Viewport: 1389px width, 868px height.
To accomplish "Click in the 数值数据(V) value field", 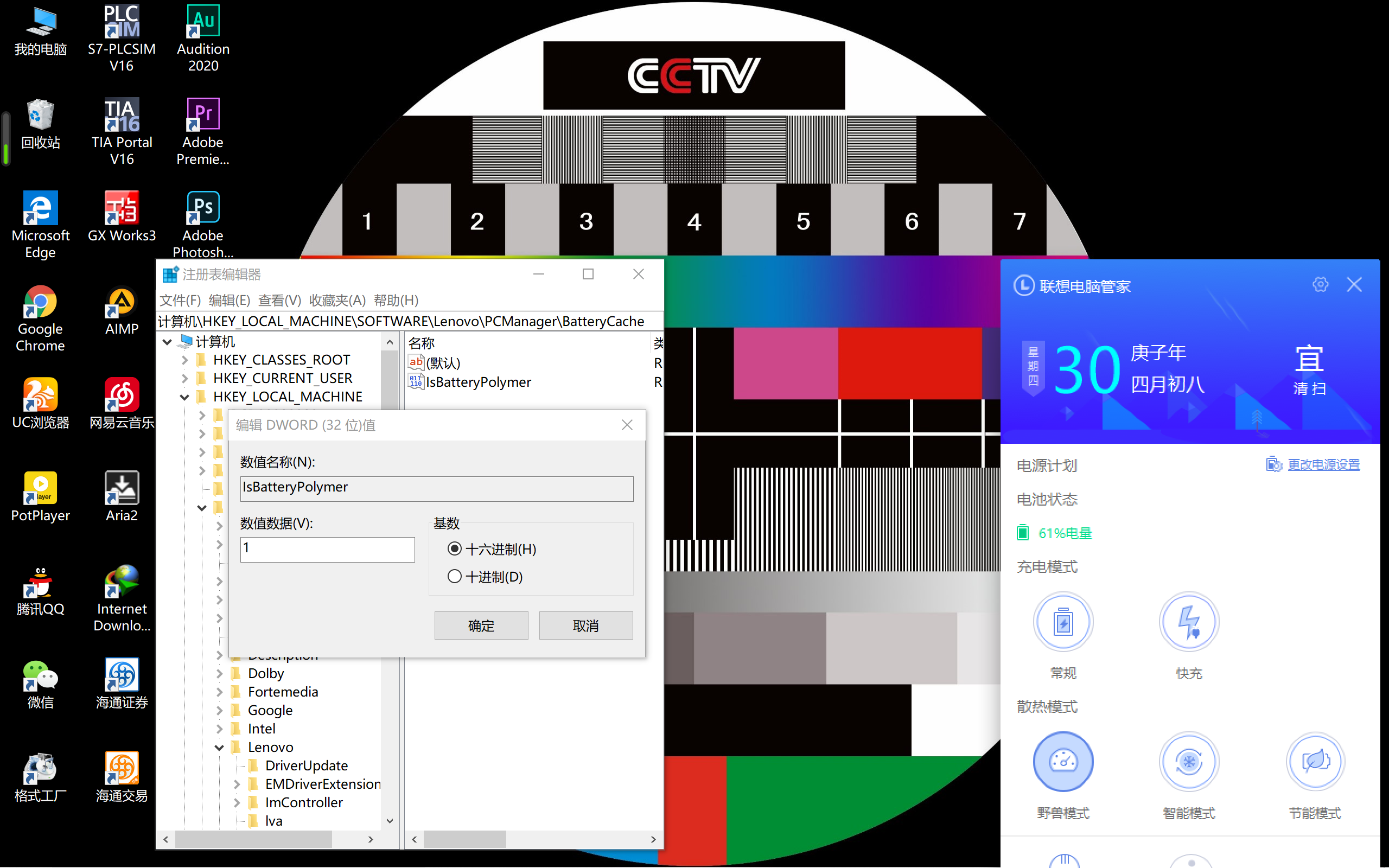I will (x=327, y=550).
